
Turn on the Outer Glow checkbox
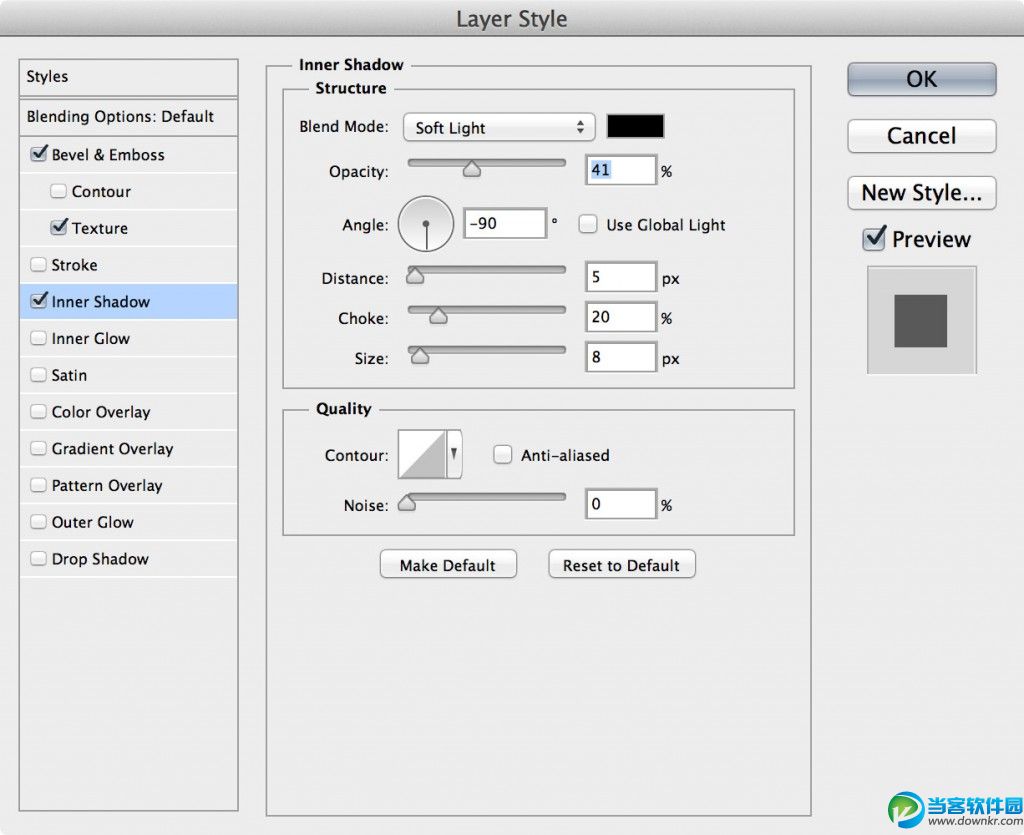(39, 522)
